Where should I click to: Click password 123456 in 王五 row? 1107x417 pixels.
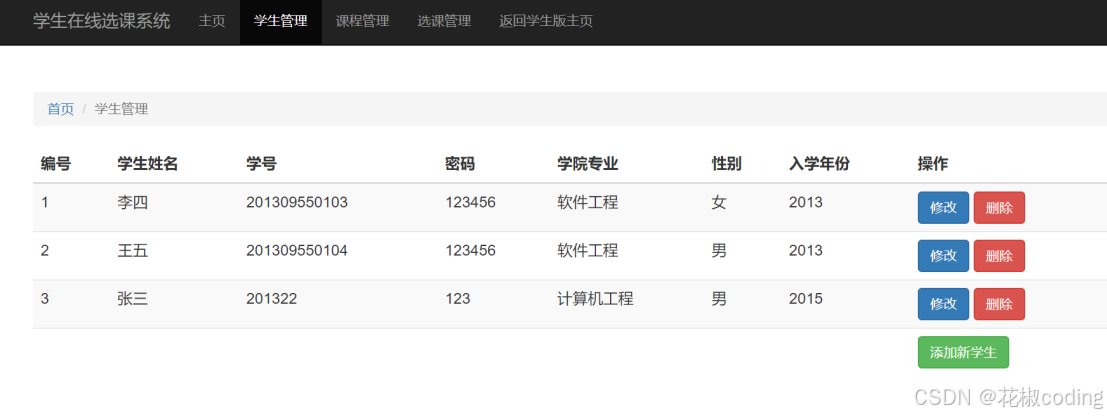point(471,251)
